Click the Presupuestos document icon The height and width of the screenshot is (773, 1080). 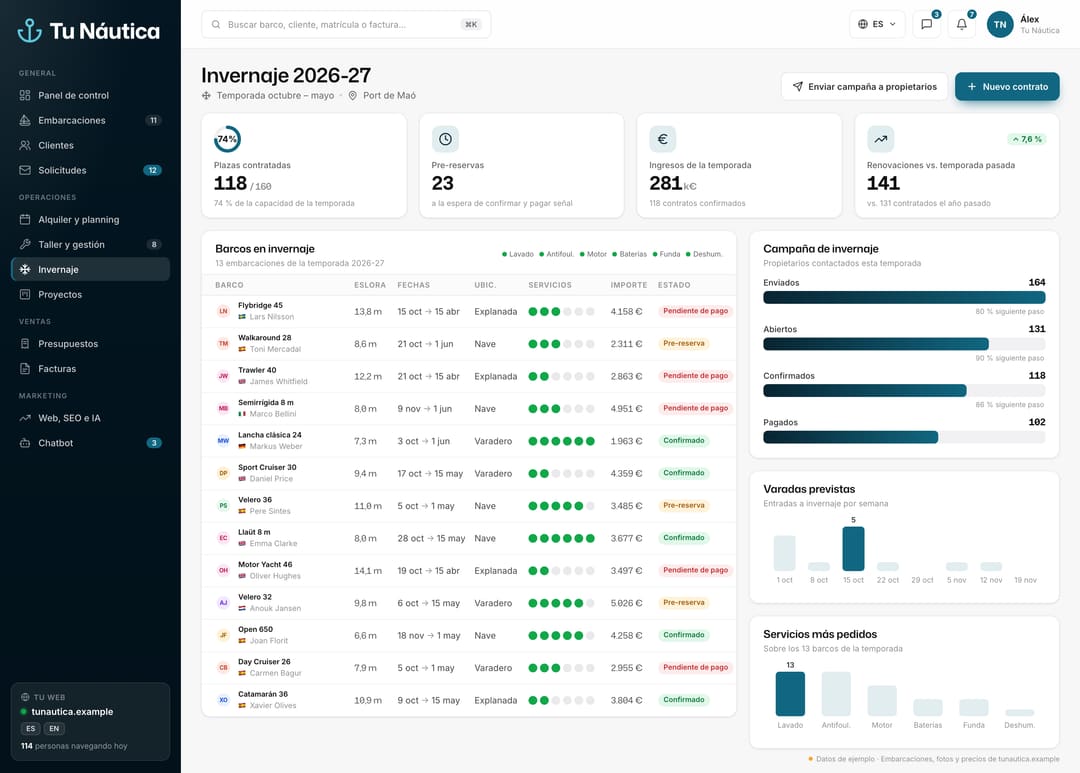coord(25,344)
